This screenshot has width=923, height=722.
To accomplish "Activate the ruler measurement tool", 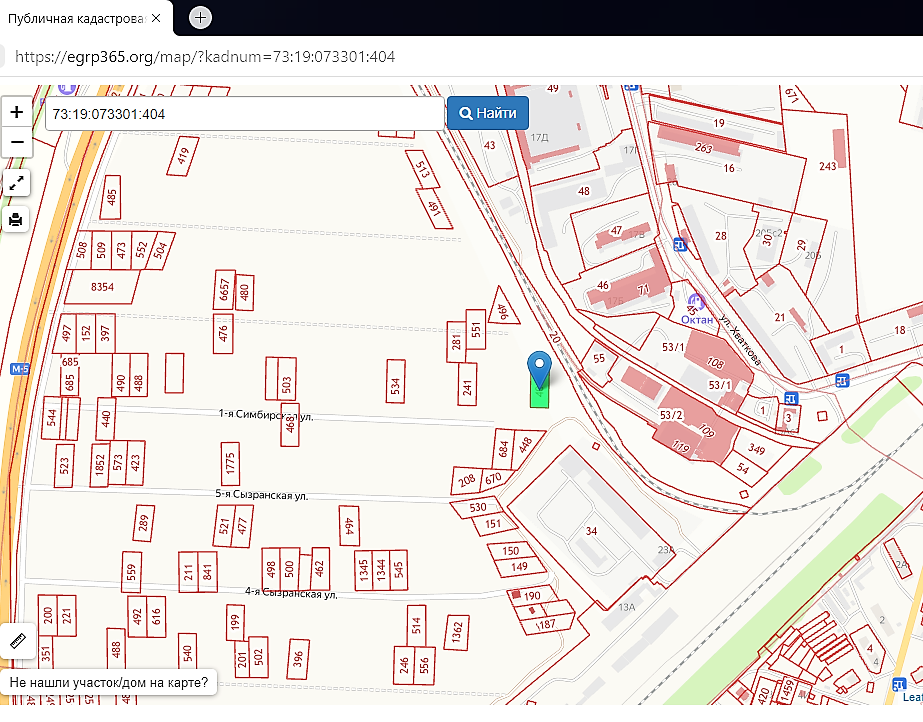I will 17,638.
